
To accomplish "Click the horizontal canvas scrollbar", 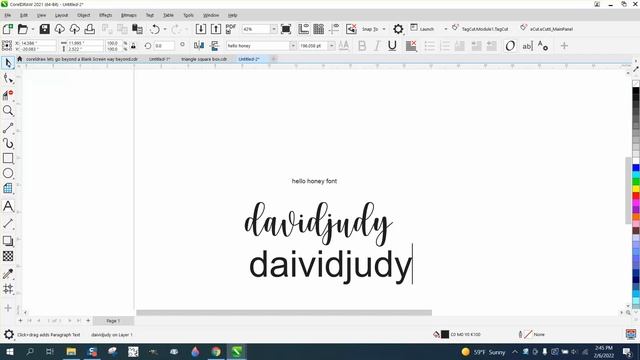I will tap(284, 313).
